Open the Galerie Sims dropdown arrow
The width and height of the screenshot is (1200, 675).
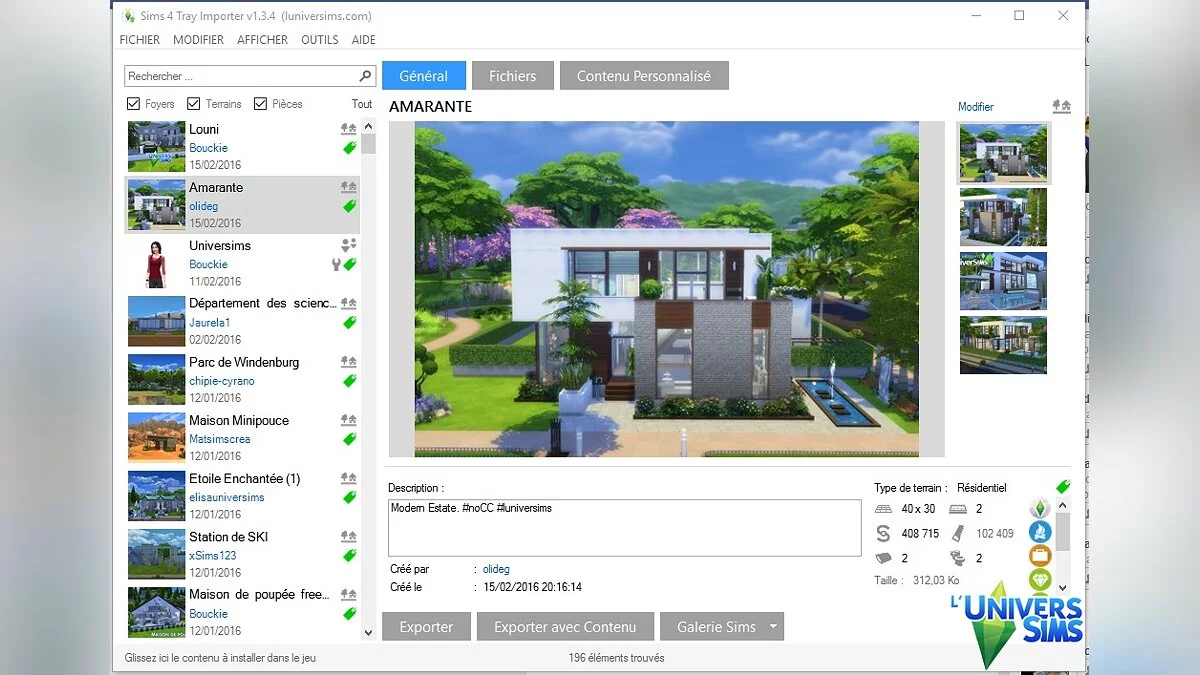click(772, 626)
